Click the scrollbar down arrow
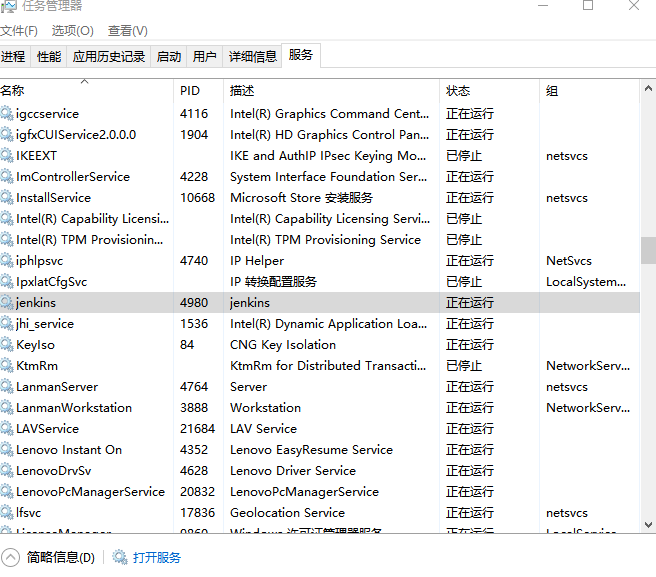This screenshot has height=577, width=656. click(x=648, y=525)
